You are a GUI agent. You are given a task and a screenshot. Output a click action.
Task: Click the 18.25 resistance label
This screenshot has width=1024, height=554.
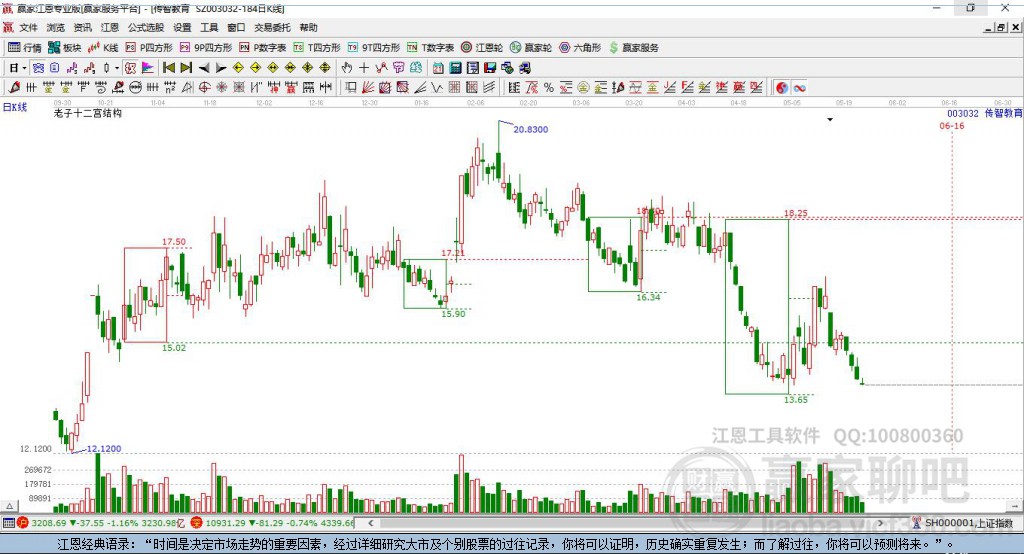pyautogui.click(x=795, y=213)
